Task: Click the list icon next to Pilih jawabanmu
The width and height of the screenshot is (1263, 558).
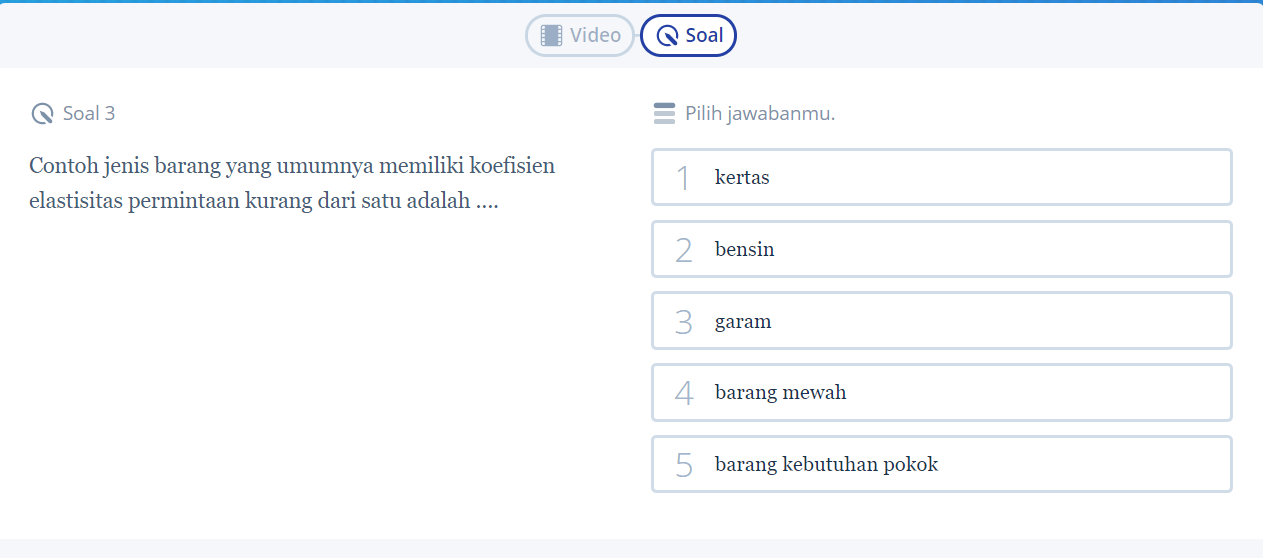Action: click(x=664, y=114)
